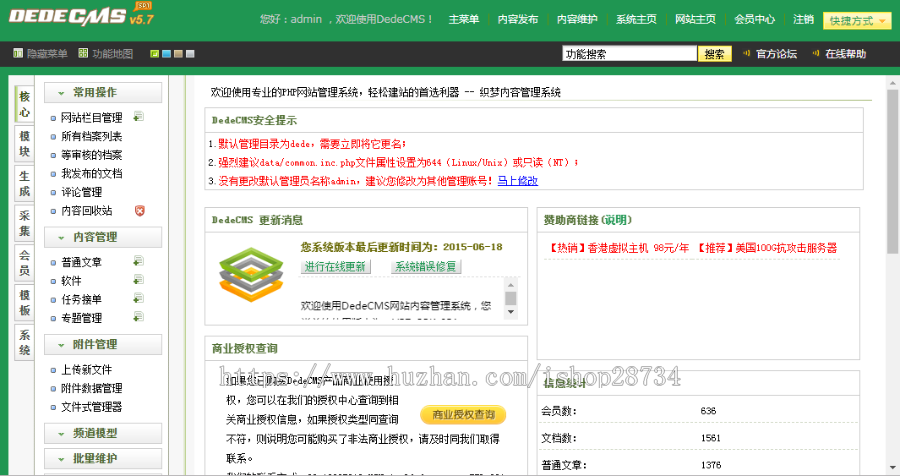Image resolution: width=900 pixels, height=476 pixels.
Task: Click the 马上修改 link
Action: point(517,181)
